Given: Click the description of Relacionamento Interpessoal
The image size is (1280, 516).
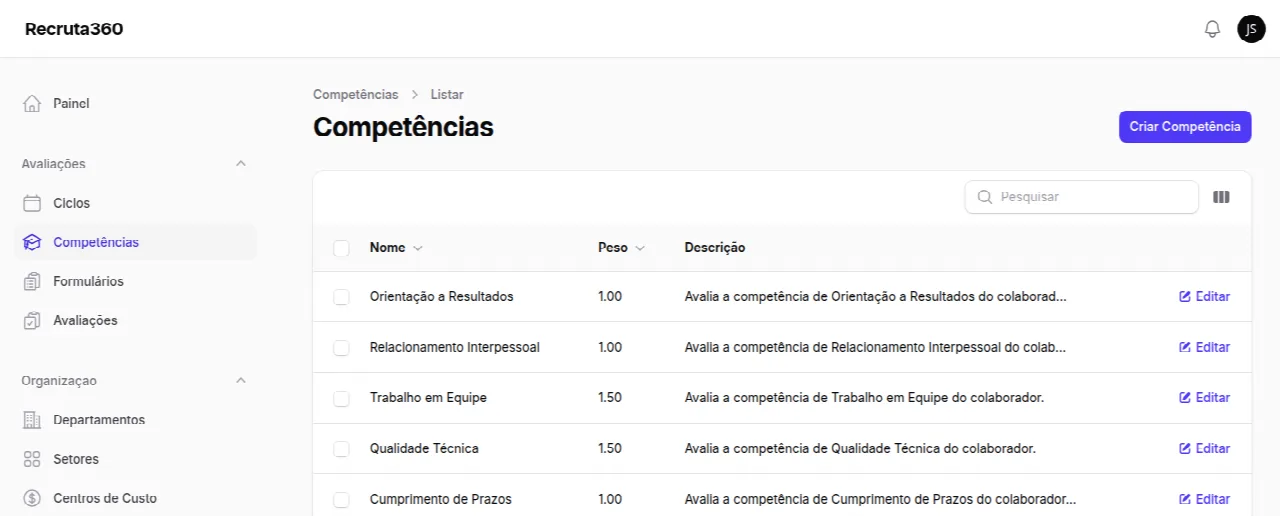Looking at the screenshot, I should (x=876, y=347).
